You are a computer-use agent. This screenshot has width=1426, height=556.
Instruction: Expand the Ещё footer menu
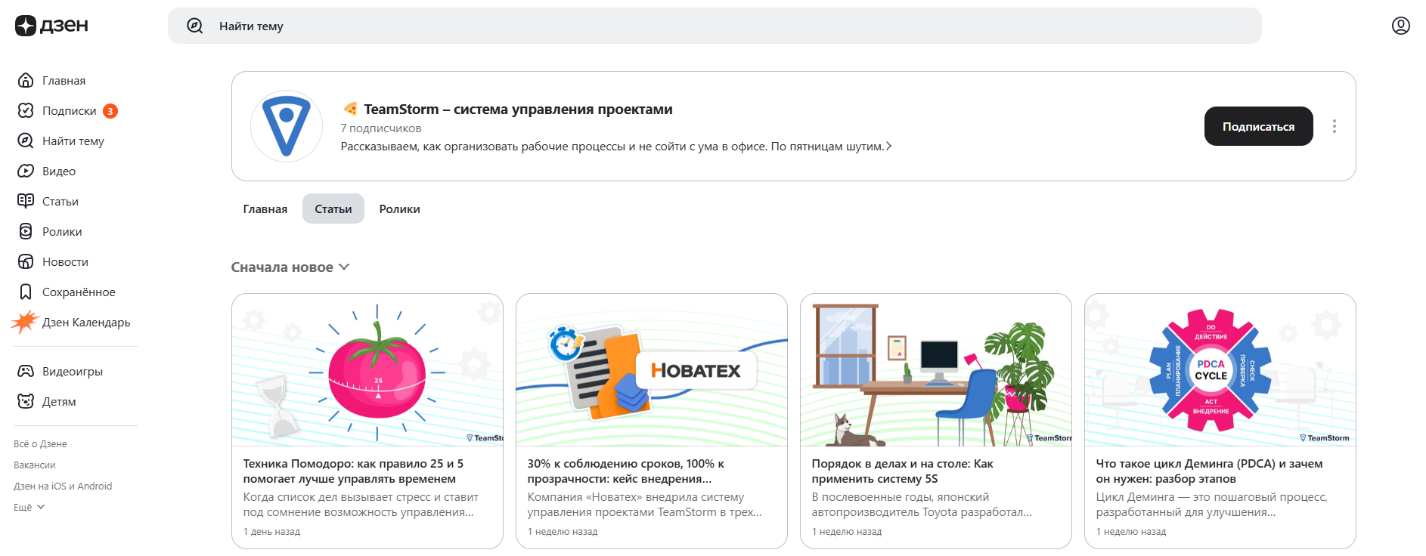click(29, 507)
